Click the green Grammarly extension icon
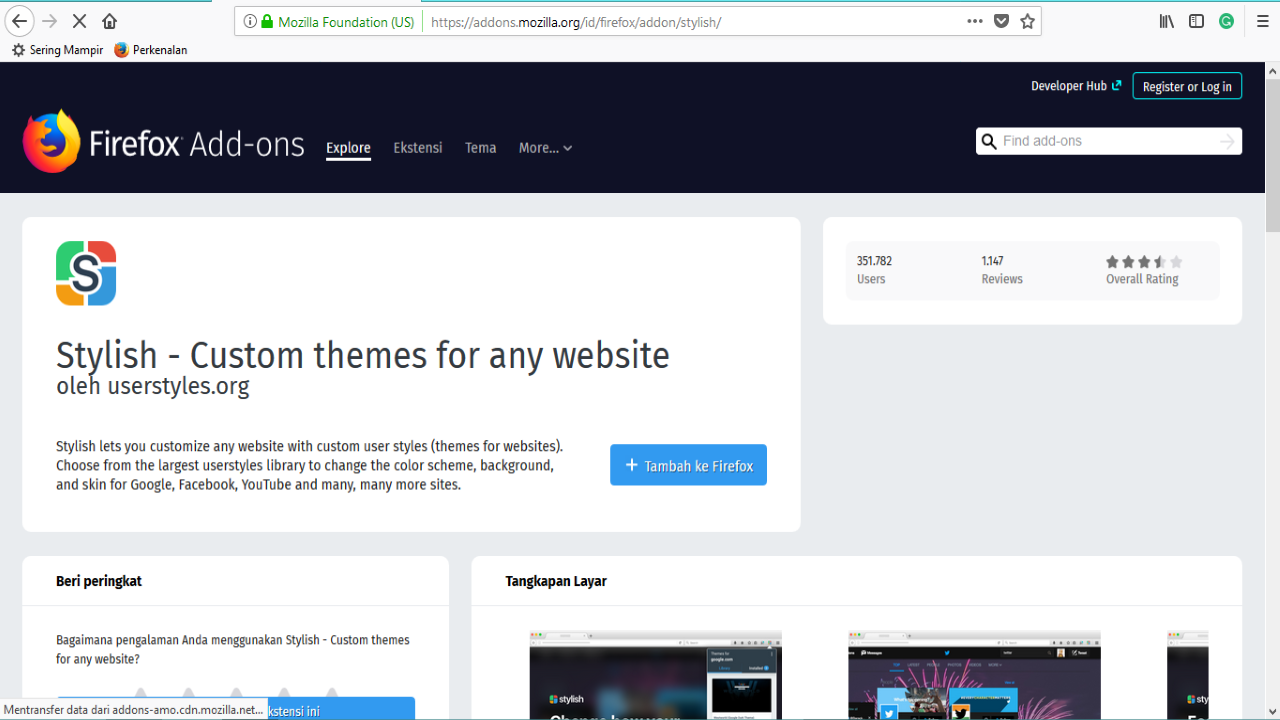 pyautogui.click(x=1226, y=21)
